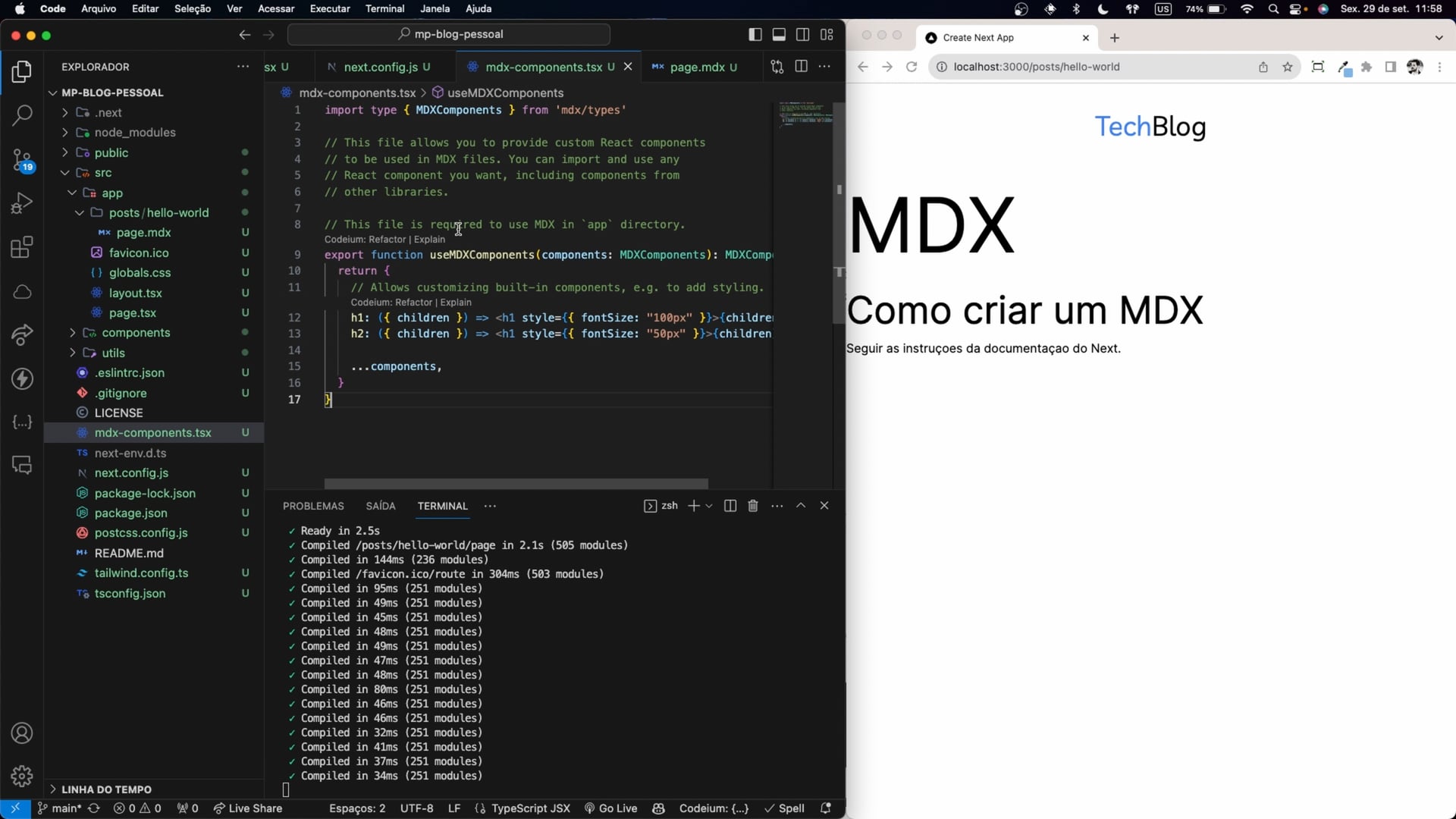This screenshot has width=1456, height=819.
Task: Open the Manage gear icon
Action: point(22,776)
